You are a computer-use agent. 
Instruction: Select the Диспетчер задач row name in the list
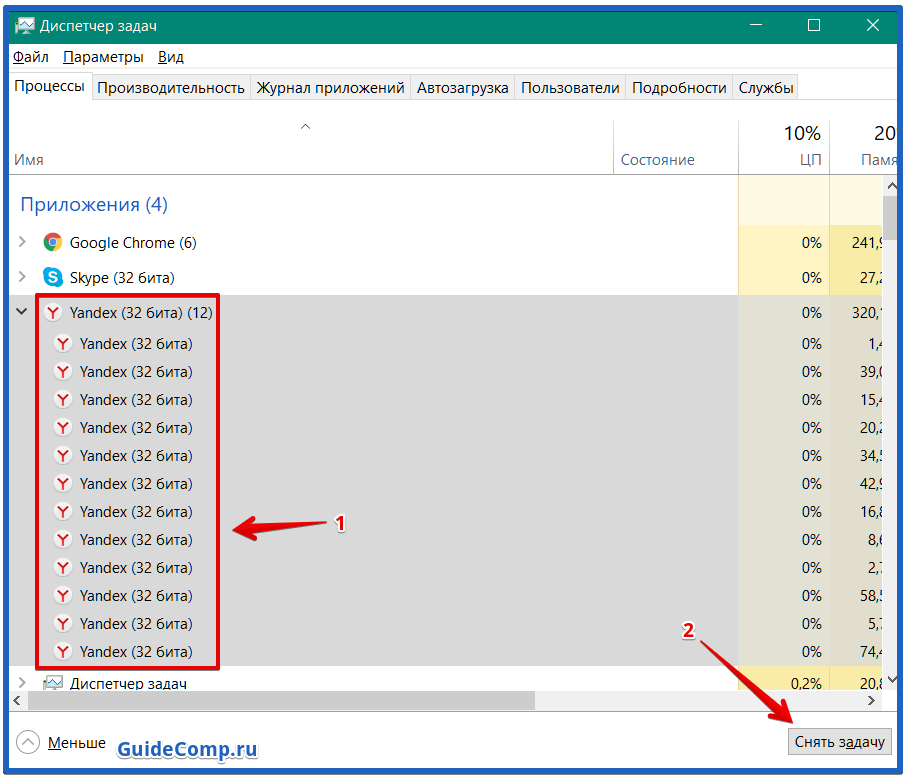pyautogui.click(x=128, y=683)
